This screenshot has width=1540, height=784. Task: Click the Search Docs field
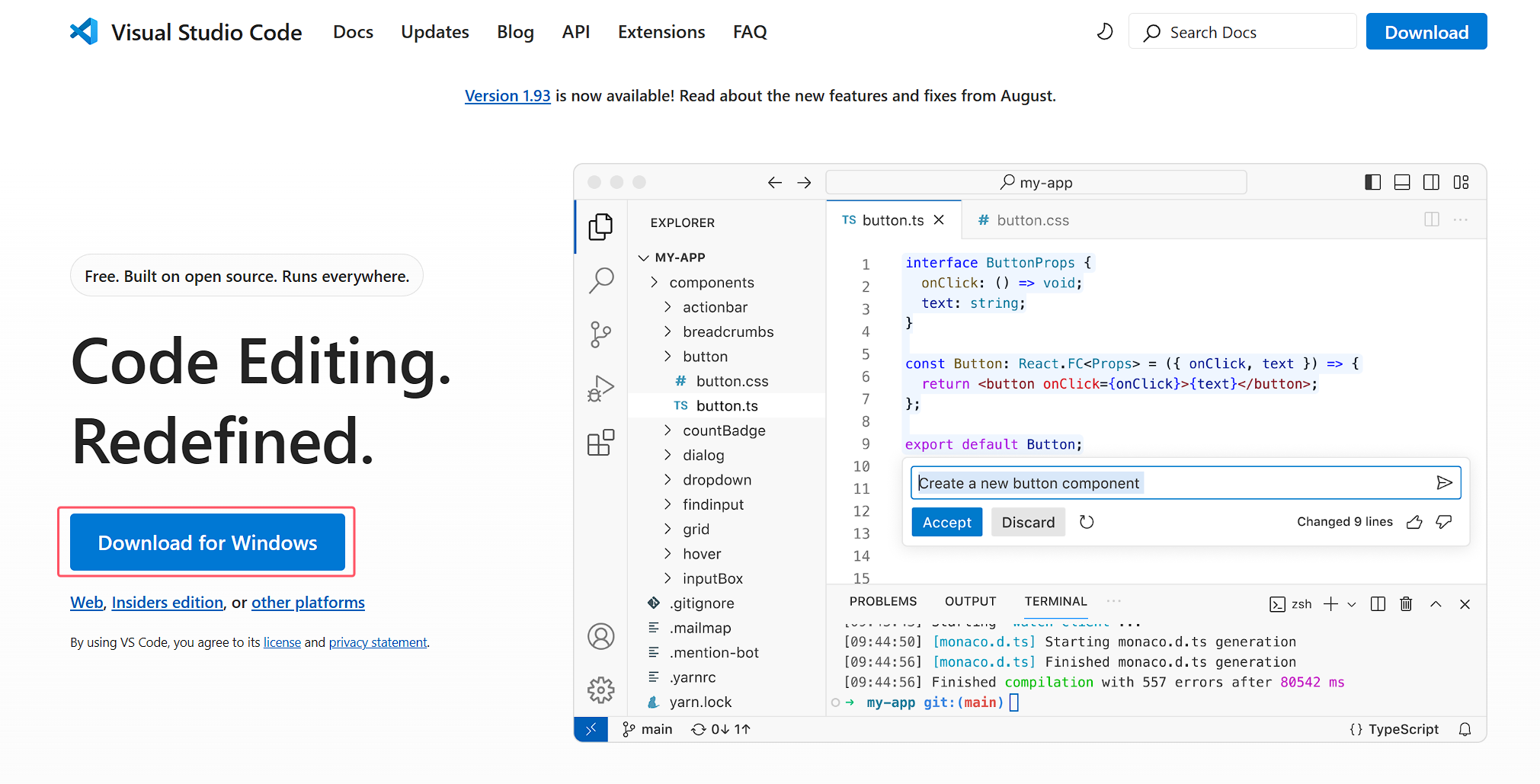click(1243, 32)
